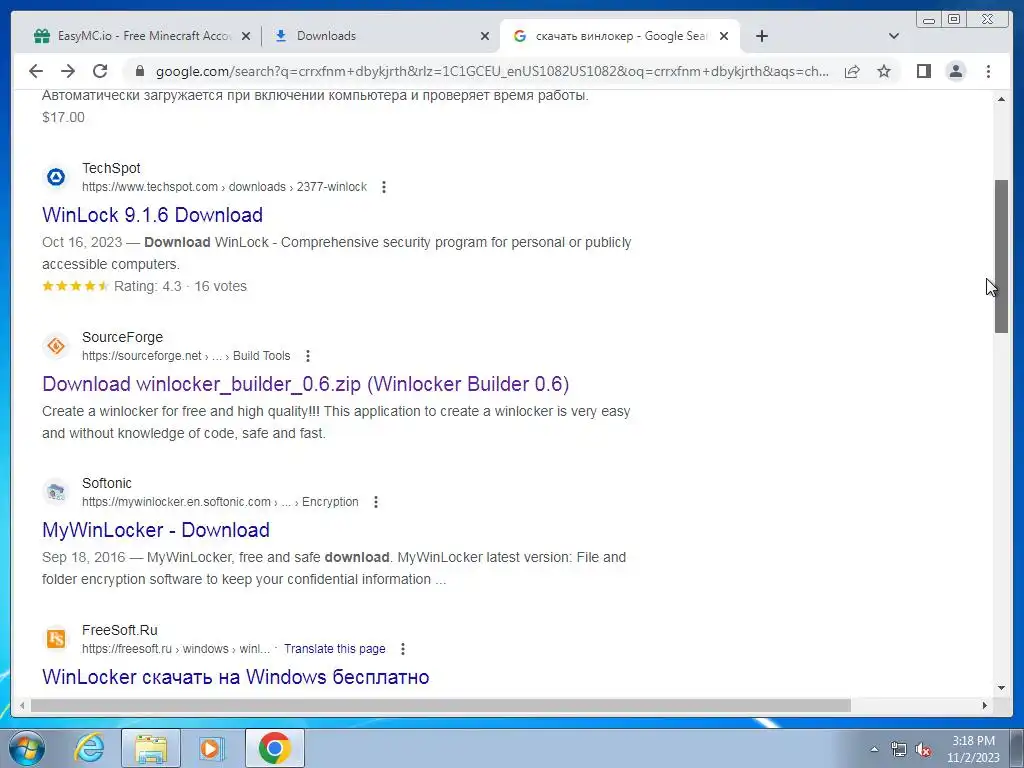Click the SourceForge site favicon
The image size is (1024, 768).
pos(56,346)
